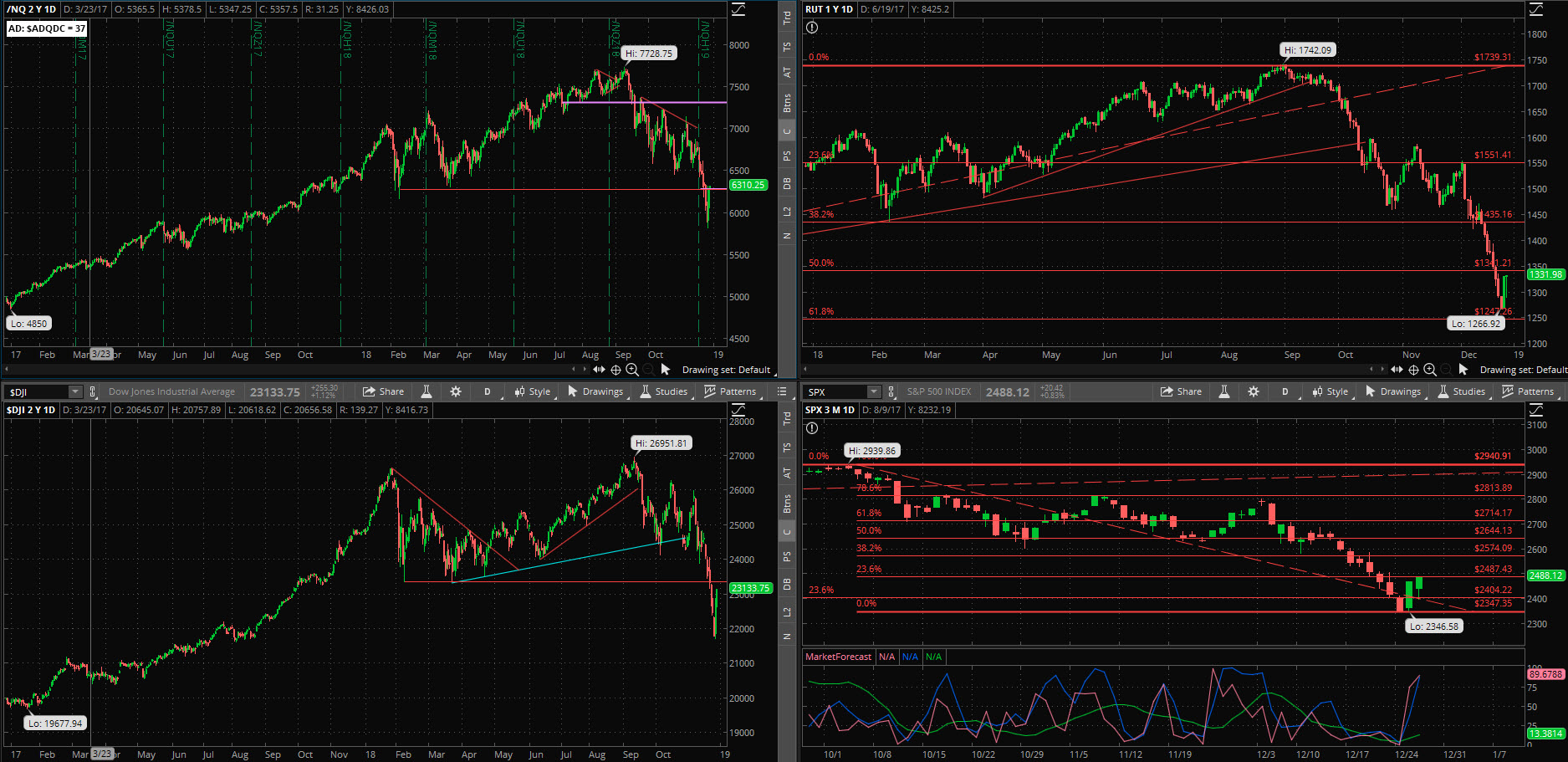The image size is (1568, 762).
Task: Click the crosshair pan icon under the /NQ chart
Action: pos(615,369)
